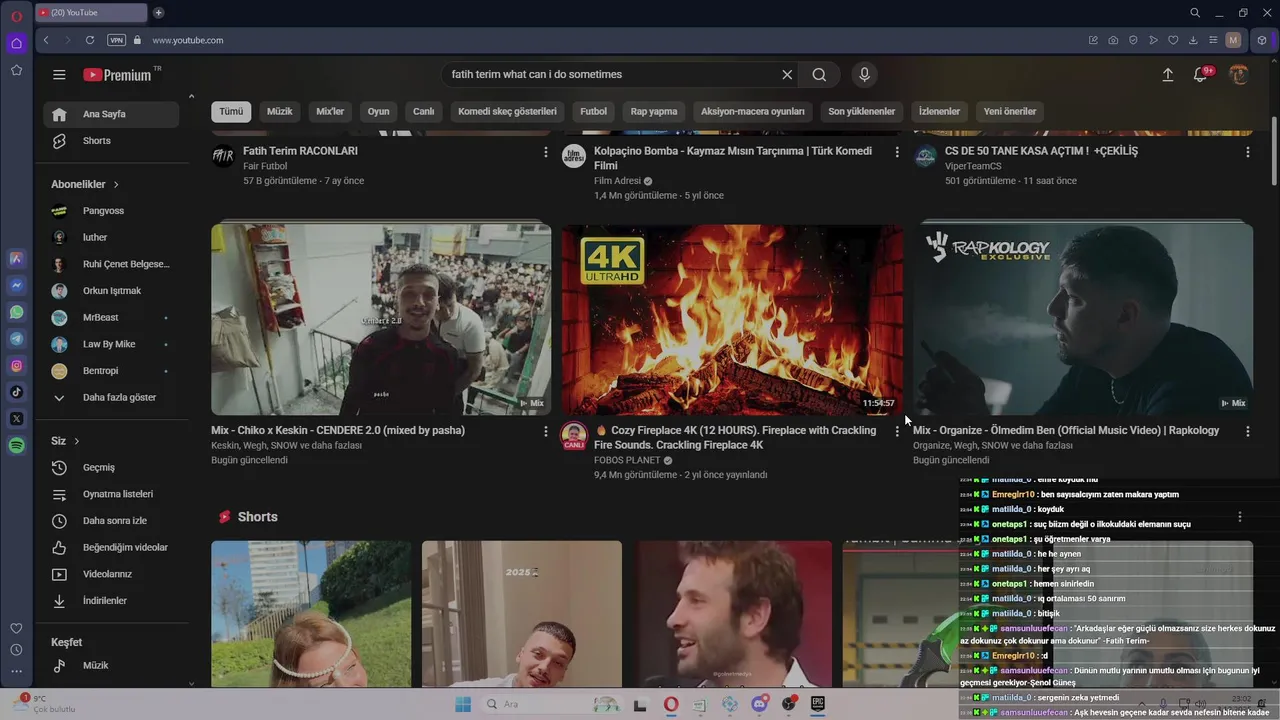
Task: Open the Law By Mike channel
Action: point(111,344)
